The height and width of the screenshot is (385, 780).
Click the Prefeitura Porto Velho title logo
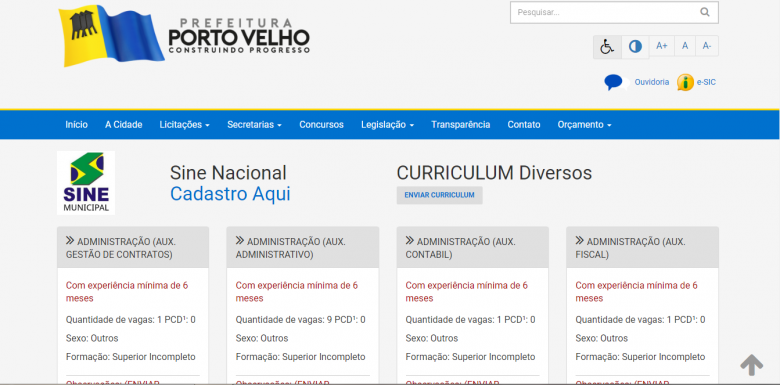[239, 36]
